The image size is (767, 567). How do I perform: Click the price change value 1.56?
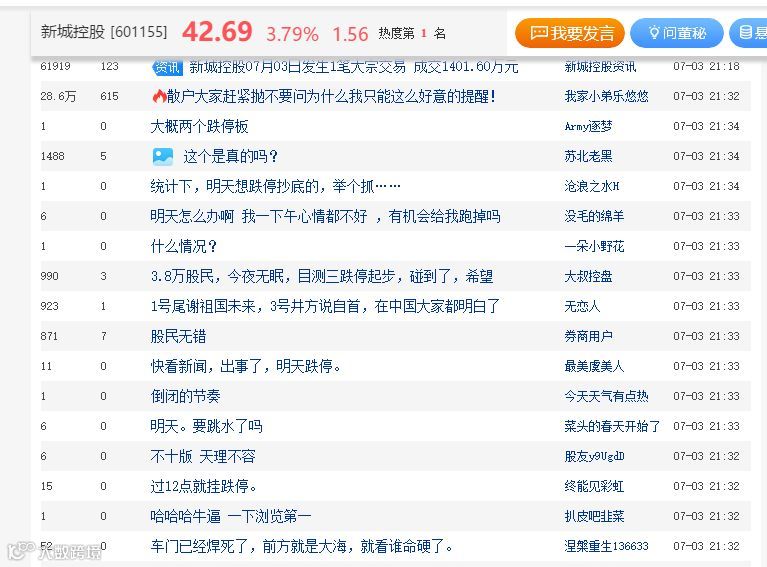coord(350,34)
